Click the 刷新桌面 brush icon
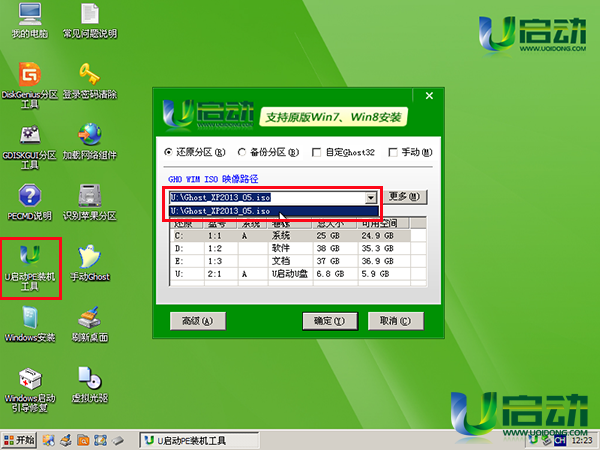The width and height of the screenshot is (600, 450). (90, 324)
